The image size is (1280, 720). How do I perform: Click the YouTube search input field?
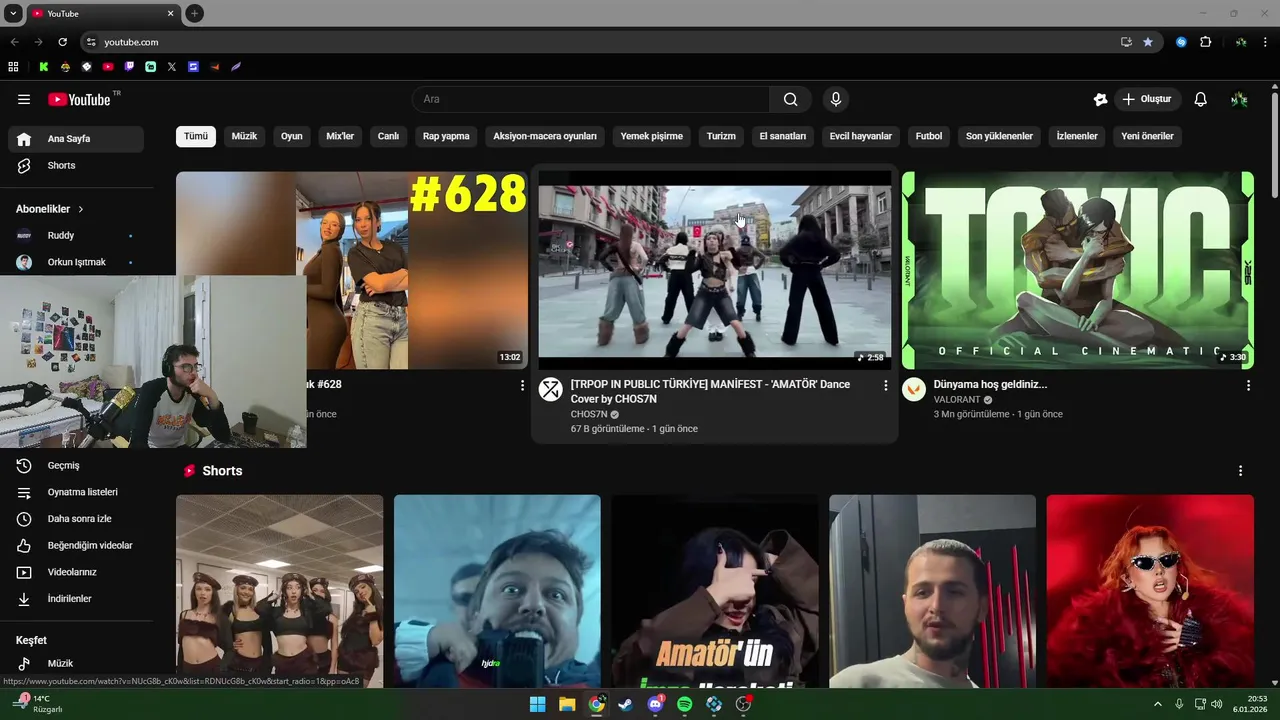click(x=591, y=99)
